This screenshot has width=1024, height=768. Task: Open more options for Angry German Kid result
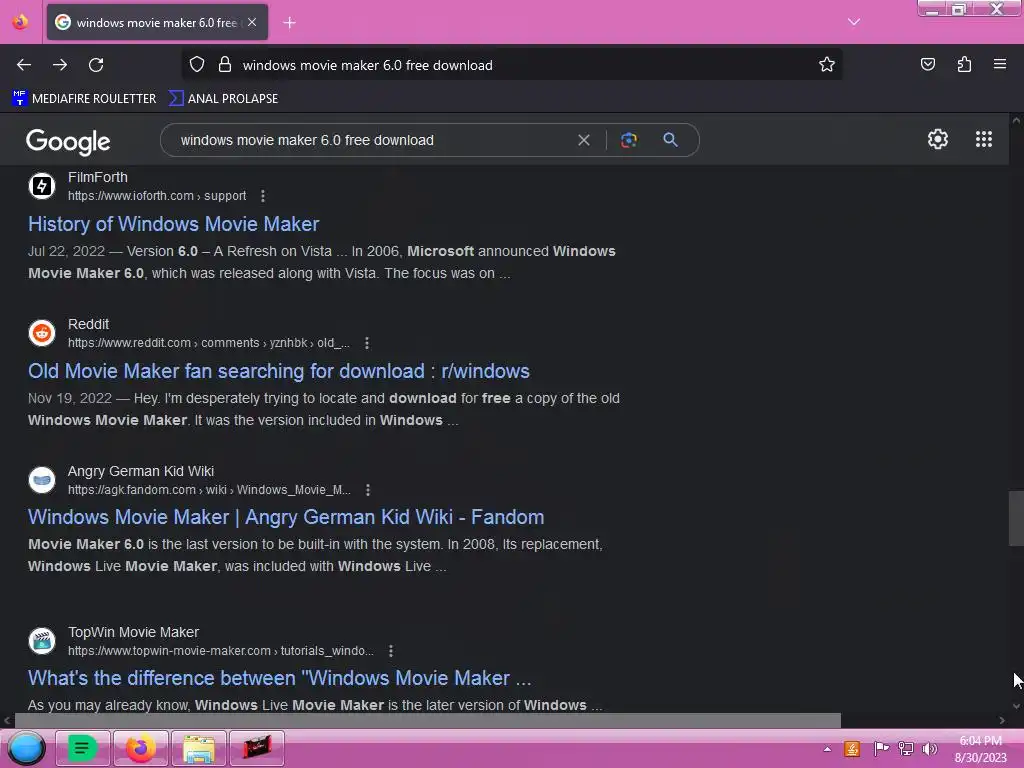tap(368, 490)
